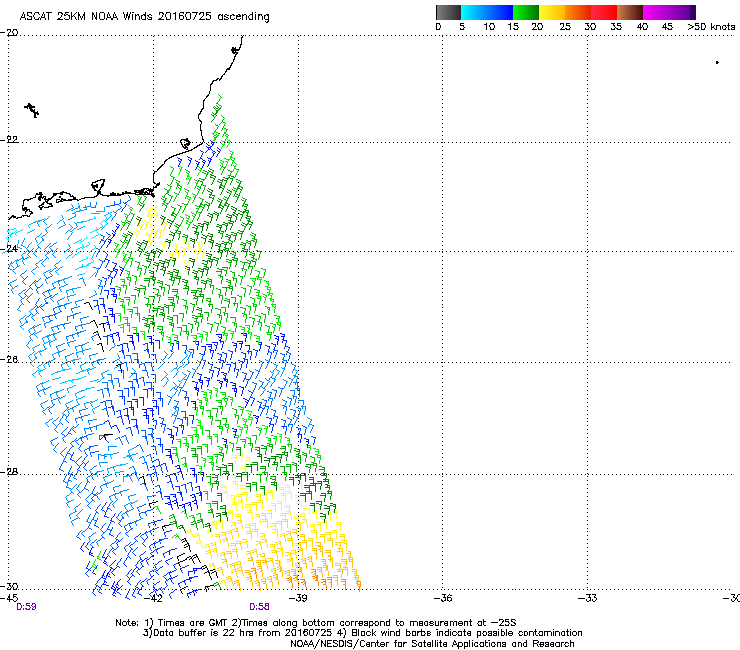Viewport: 740px width, 650px height.
Task: Click the purple 'D:59' time label
Action: pos(26,607)
